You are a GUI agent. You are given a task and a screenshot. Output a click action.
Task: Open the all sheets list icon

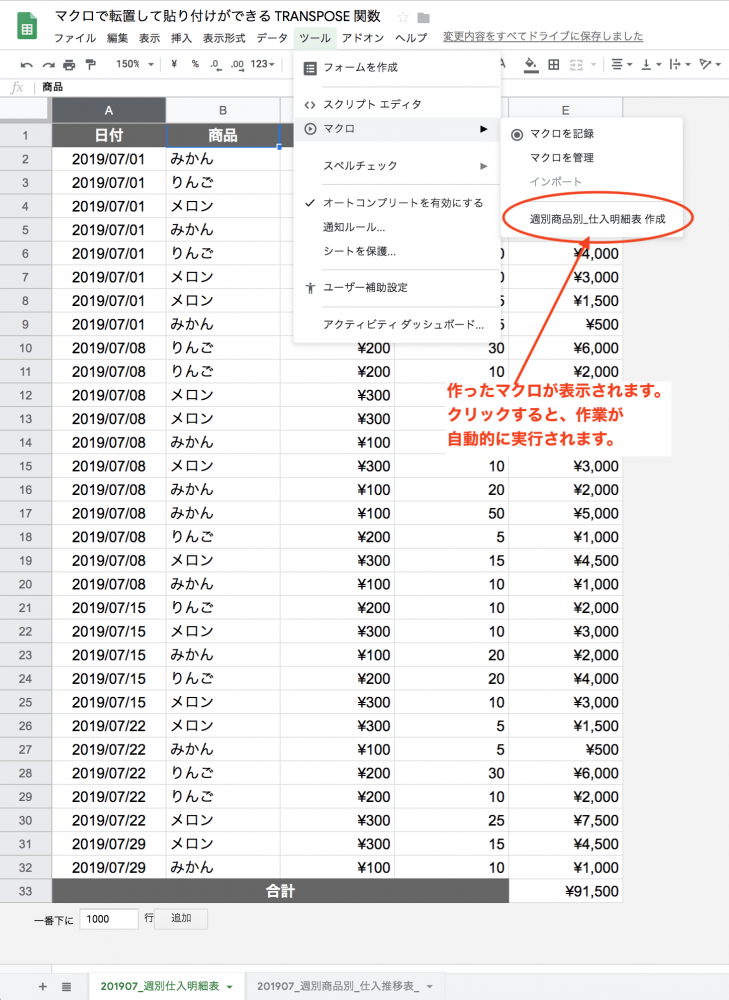(x=66, y=986)
